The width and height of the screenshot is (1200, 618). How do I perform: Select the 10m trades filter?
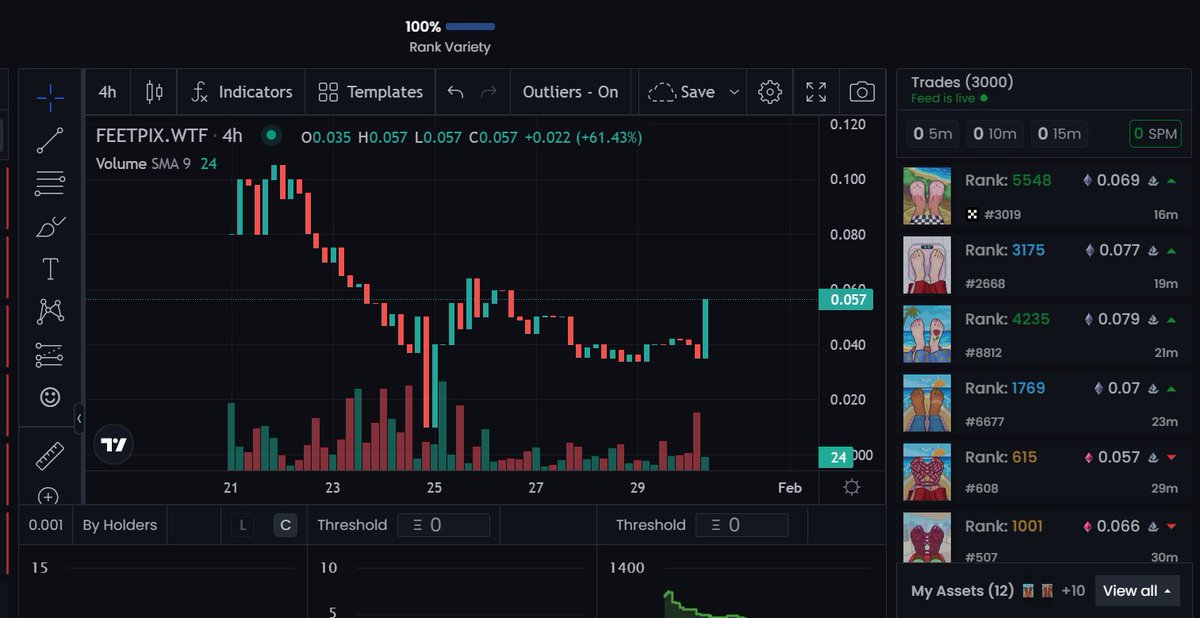[995, 134]
